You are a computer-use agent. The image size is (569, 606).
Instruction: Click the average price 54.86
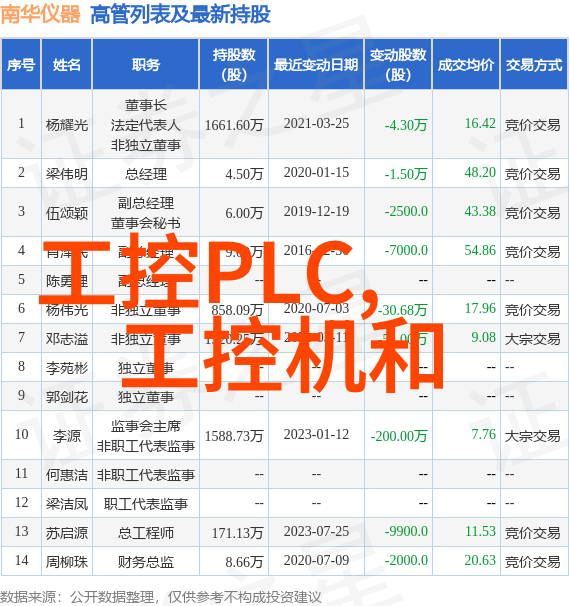point(480,250)
